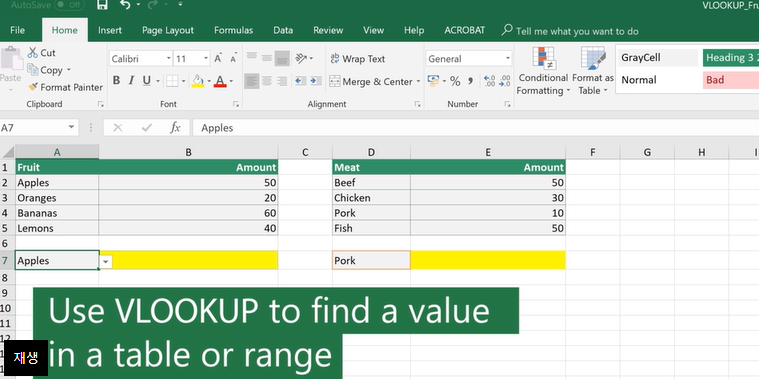This screenshot has height=379, width=759.
Task: Click the Orientation text angle icon
Action: [302, 58]
